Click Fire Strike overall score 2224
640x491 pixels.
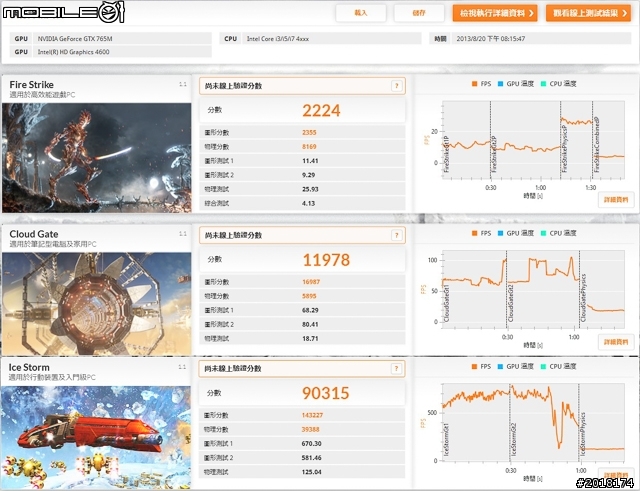(x=321, y=111)
